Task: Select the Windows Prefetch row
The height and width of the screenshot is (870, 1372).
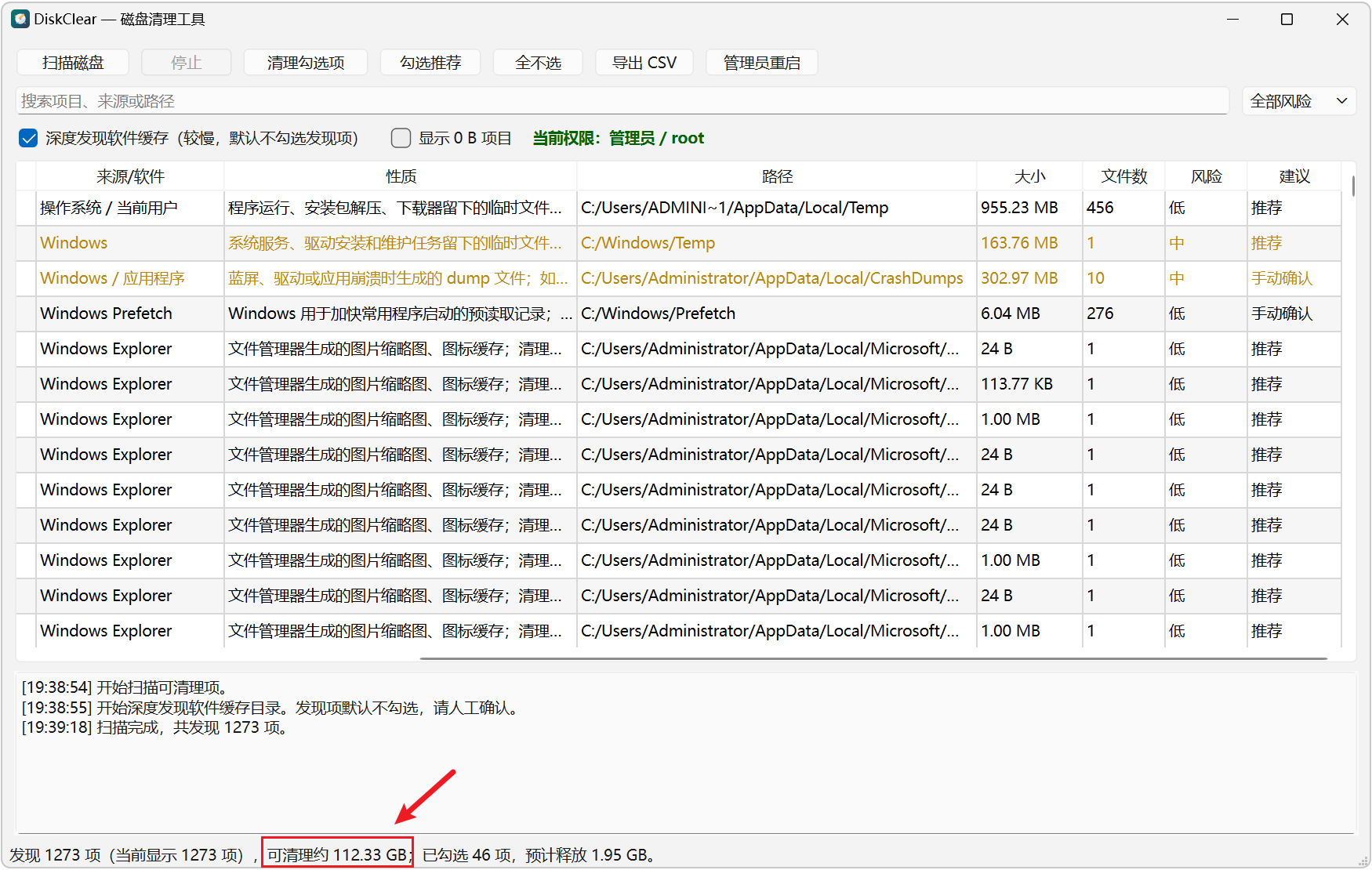Action: click(x=679, y=314)
